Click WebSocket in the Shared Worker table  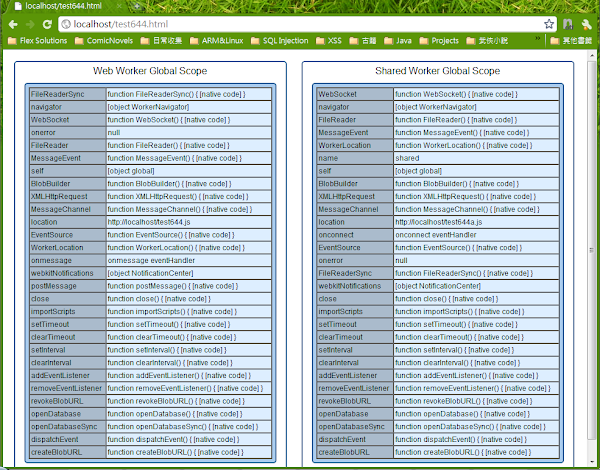coord(355,94)
